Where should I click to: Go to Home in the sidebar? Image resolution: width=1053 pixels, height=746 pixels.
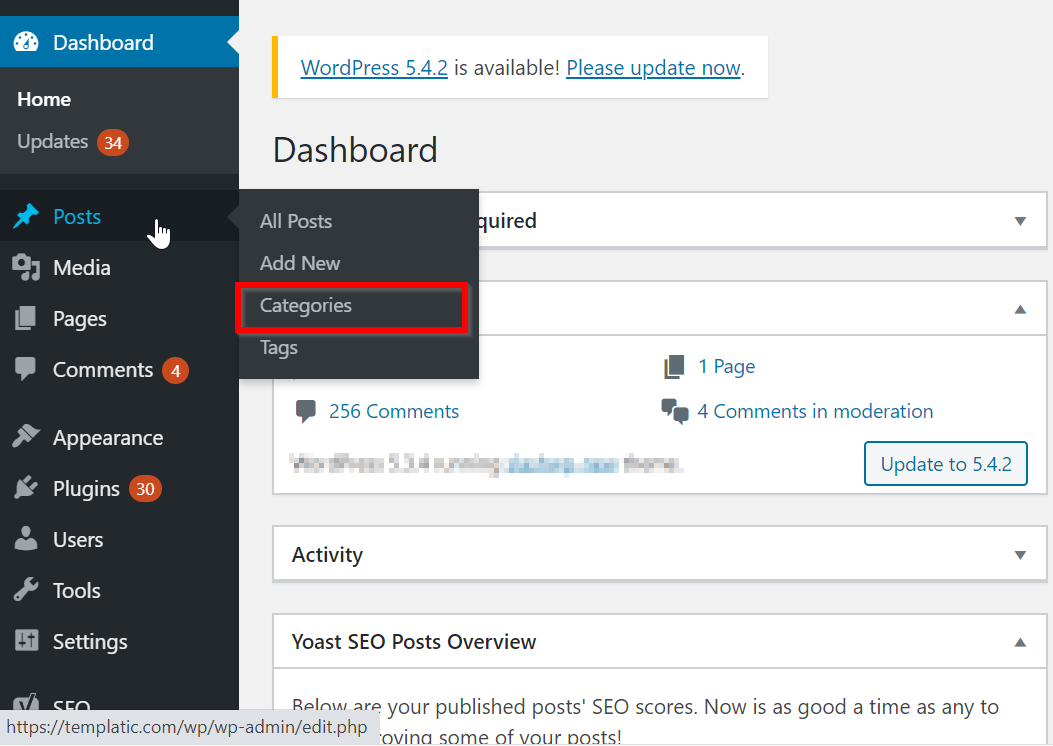tap(44, 99)
